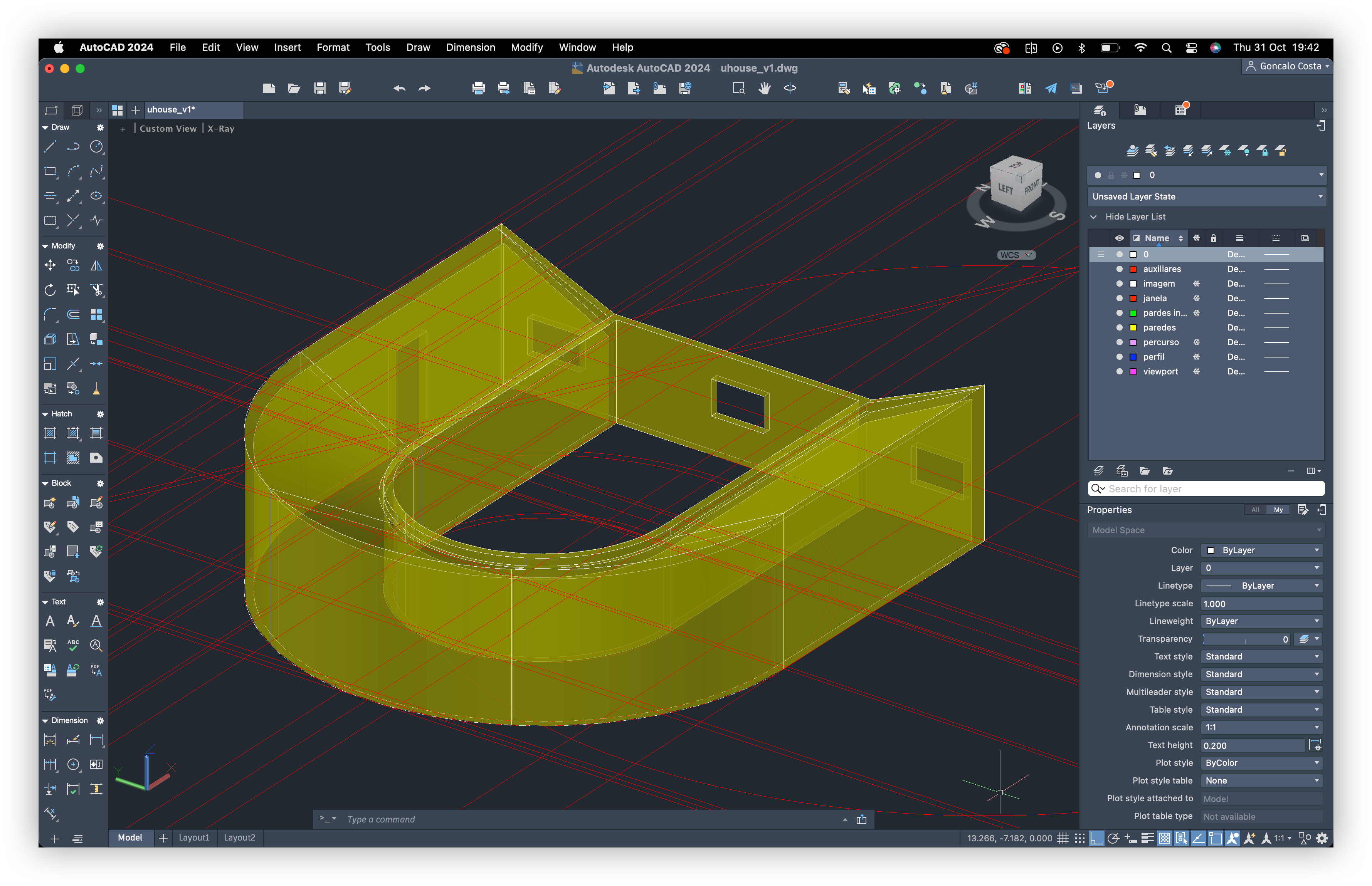Click the Undo arrow icon

[x=399, y=88]
